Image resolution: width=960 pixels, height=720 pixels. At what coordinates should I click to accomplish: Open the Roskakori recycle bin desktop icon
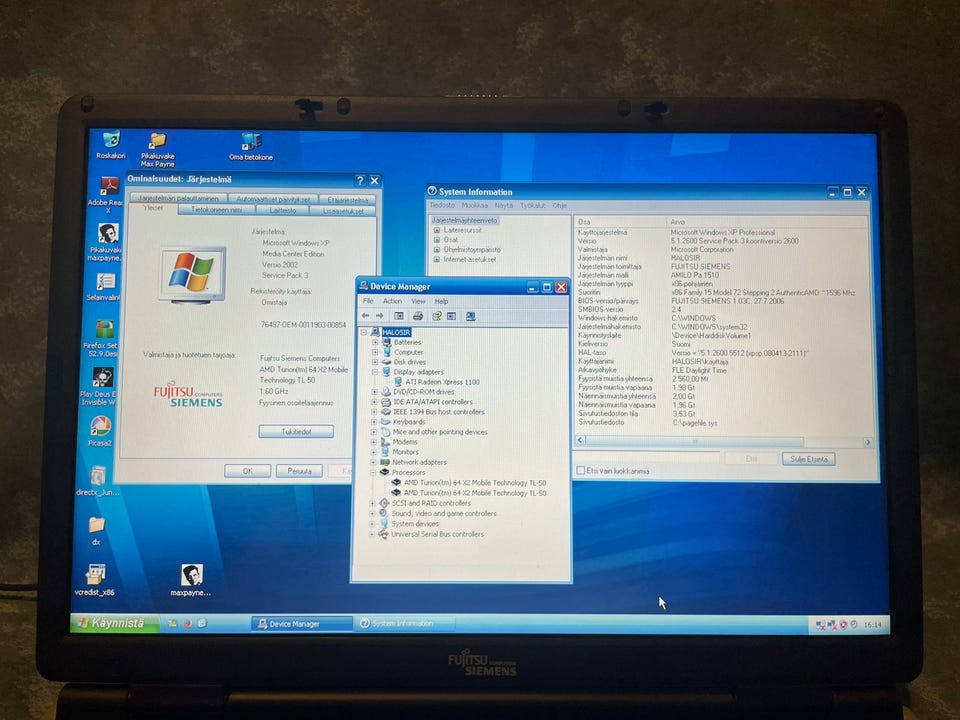pyautogui.click(x=111, y=145)
